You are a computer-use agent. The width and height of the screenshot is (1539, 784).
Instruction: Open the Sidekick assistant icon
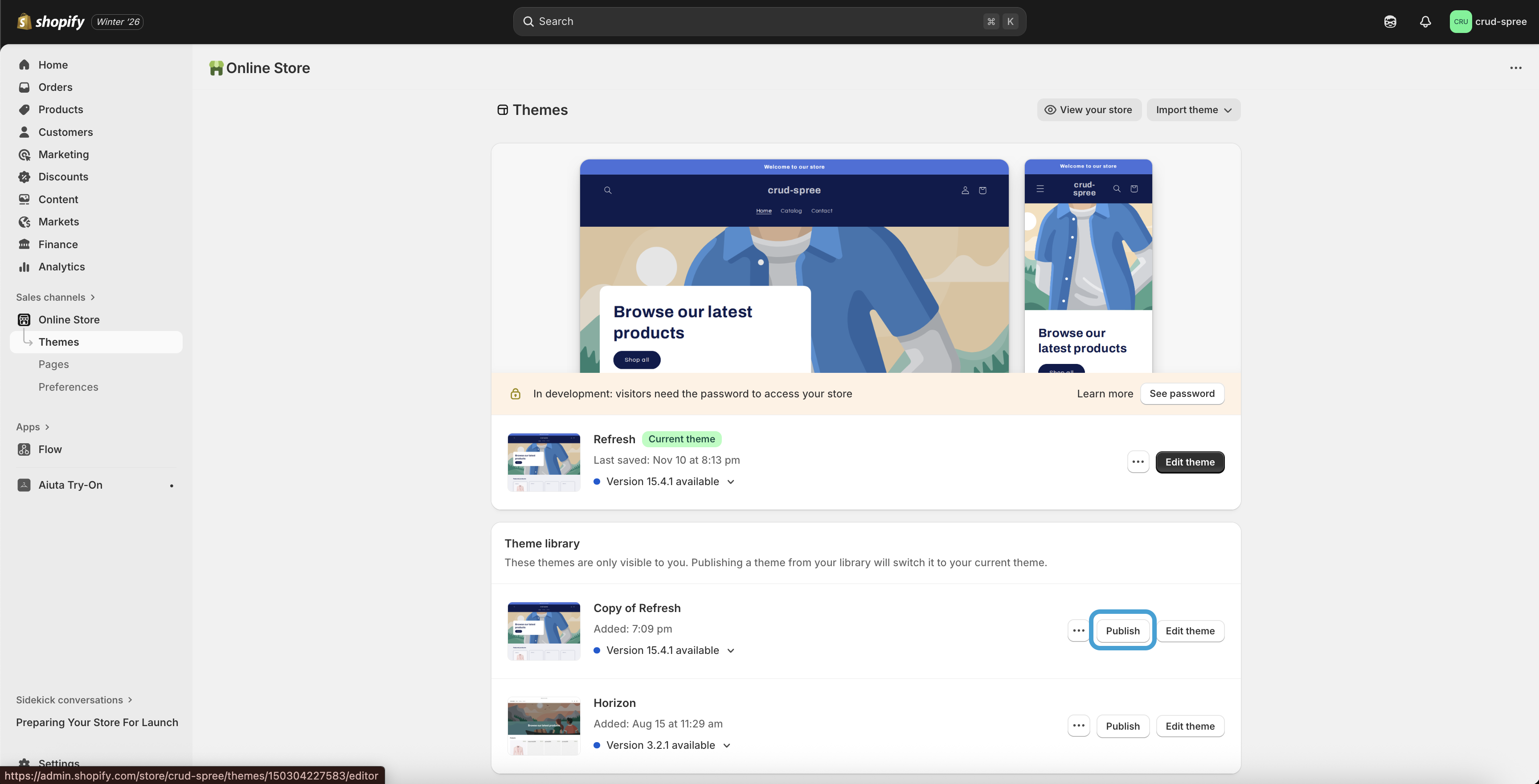tap(1390, 21)
